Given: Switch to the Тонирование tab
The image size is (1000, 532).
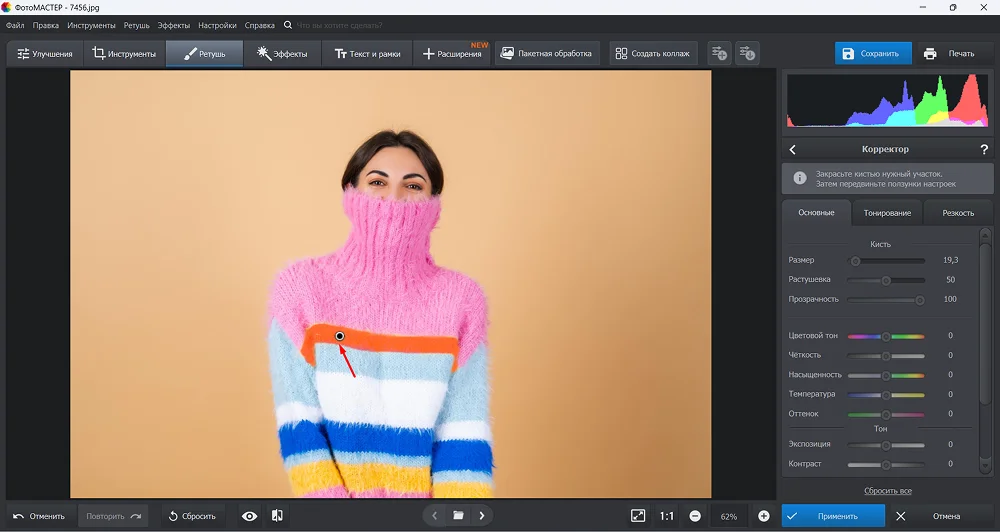Looking at the screenshot, I should click(887, 213).
